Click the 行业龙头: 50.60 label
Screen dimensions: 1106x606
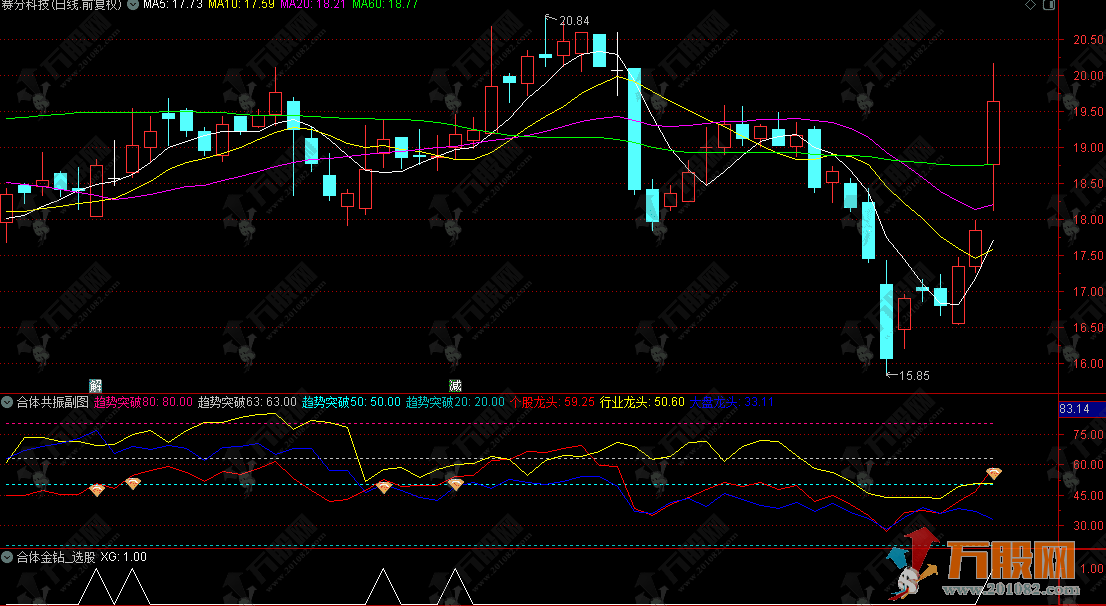point(643,402)
